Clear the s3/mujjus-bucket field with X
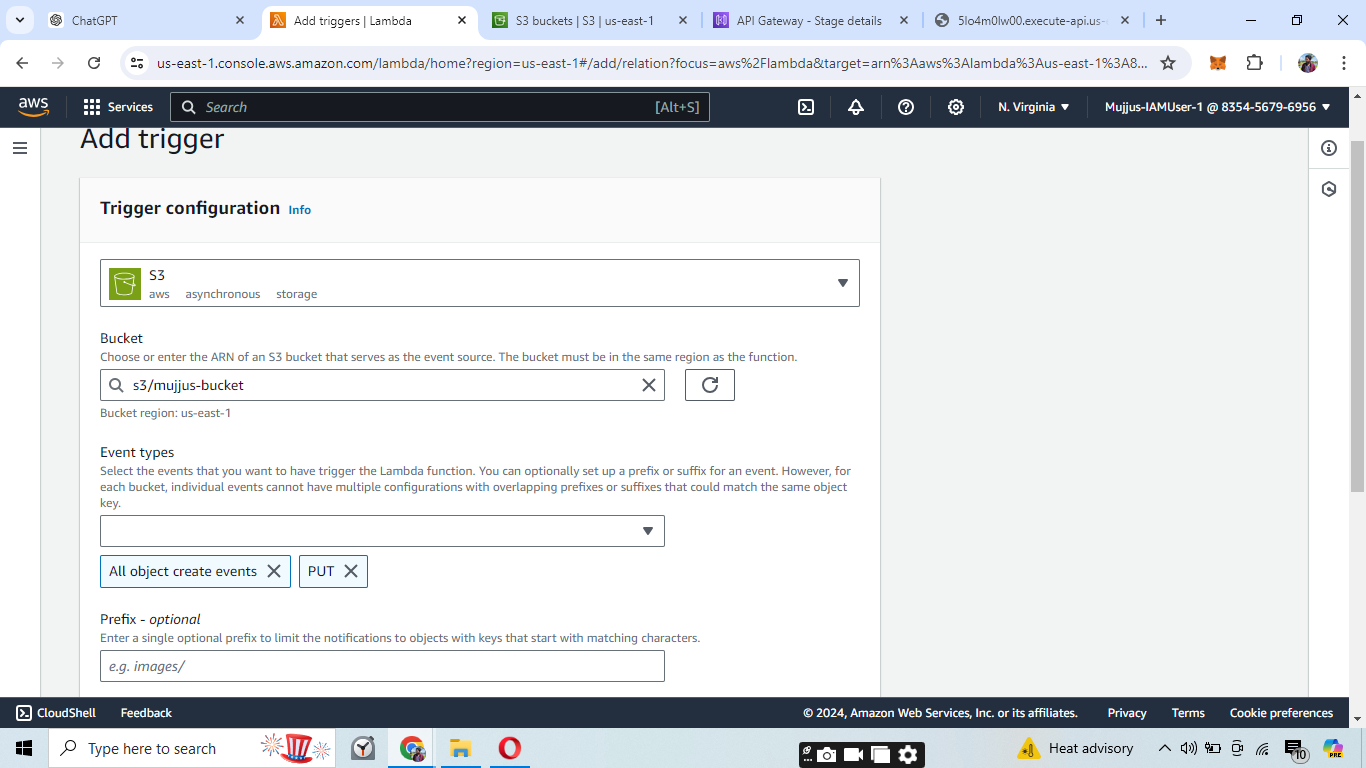 pos(648,385)
